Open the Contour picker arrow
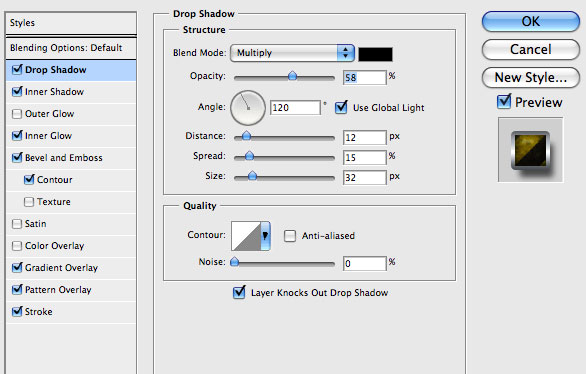 [x=265, y=235]
